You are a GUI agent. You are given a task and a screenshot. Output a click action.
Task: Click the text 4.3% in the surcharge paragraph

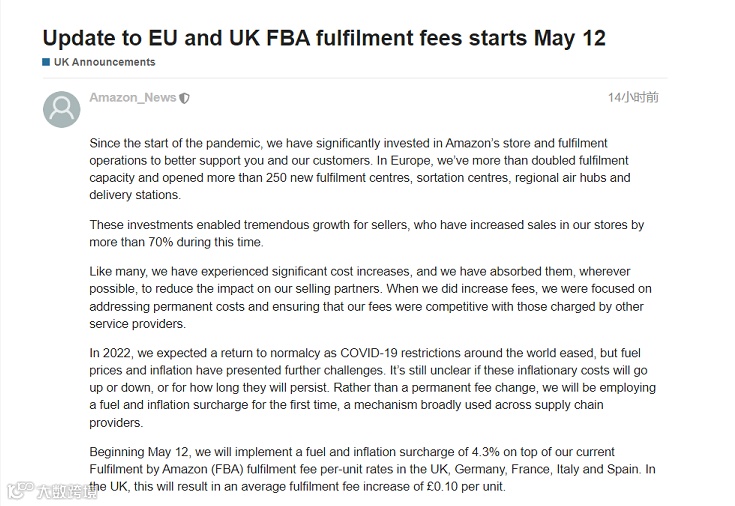coord(486,452)
